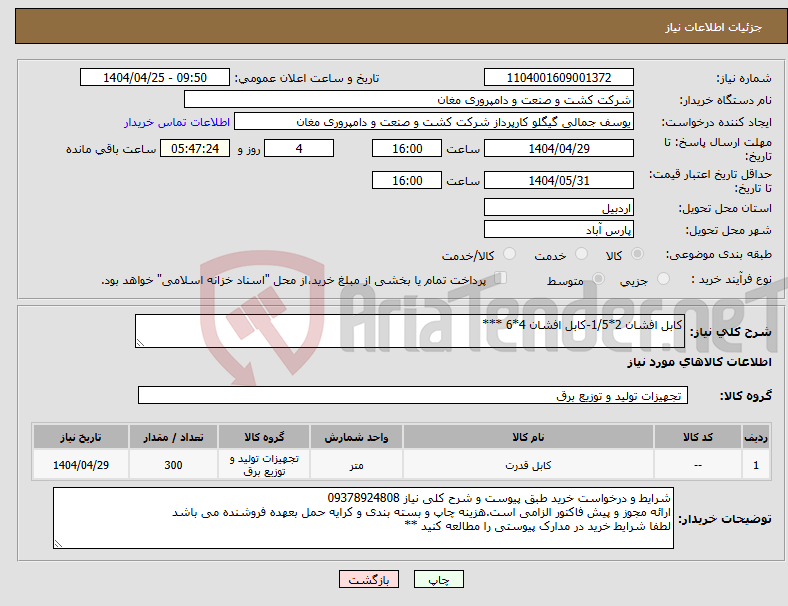Click the delivery city field پارس آباد
This screenshot has height=606, width=788.
tap(558, 230)
